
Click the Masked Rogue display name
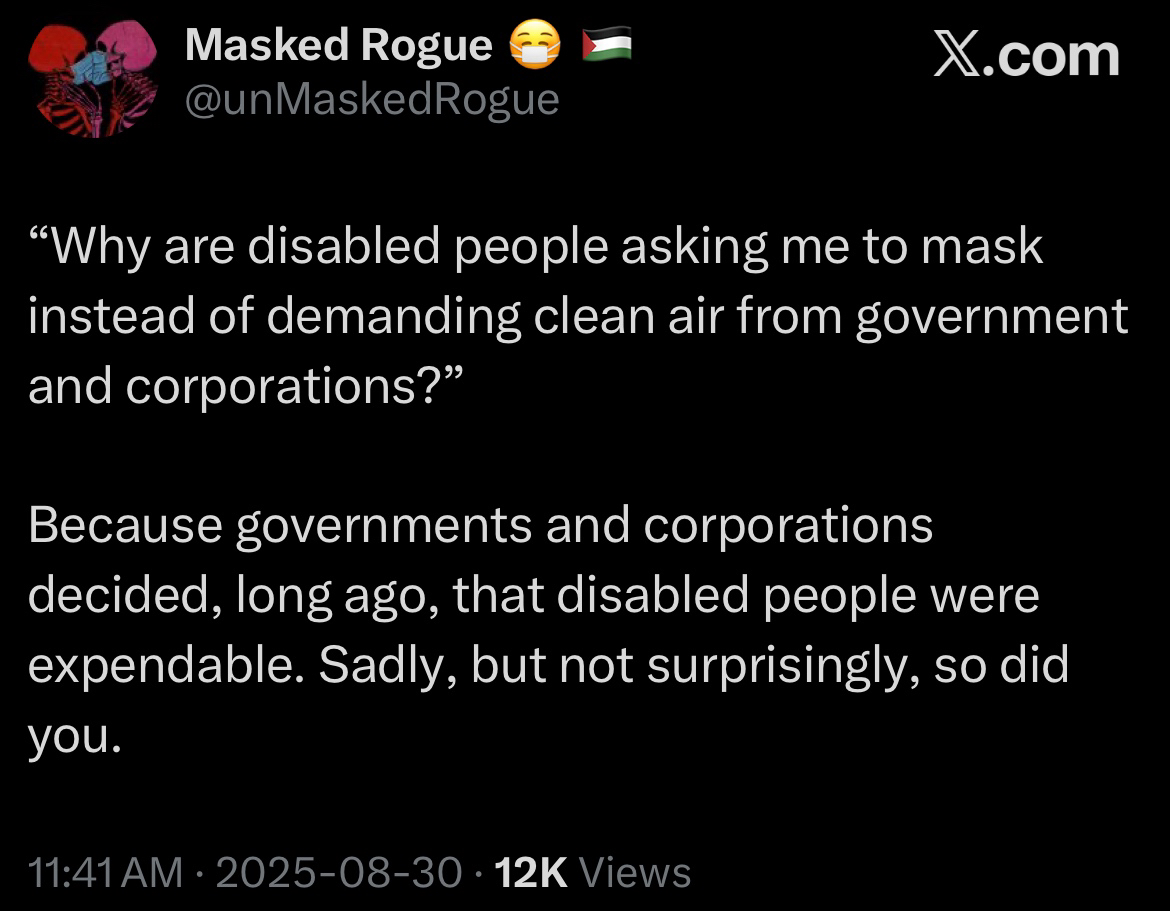pyautogui.click(x=338, y=44)
